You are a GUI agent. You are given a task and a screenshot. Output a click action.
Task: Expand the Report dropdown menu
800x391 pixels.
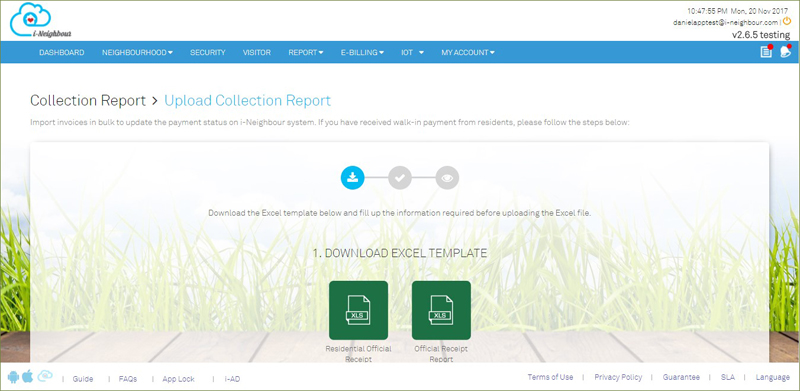306,53
